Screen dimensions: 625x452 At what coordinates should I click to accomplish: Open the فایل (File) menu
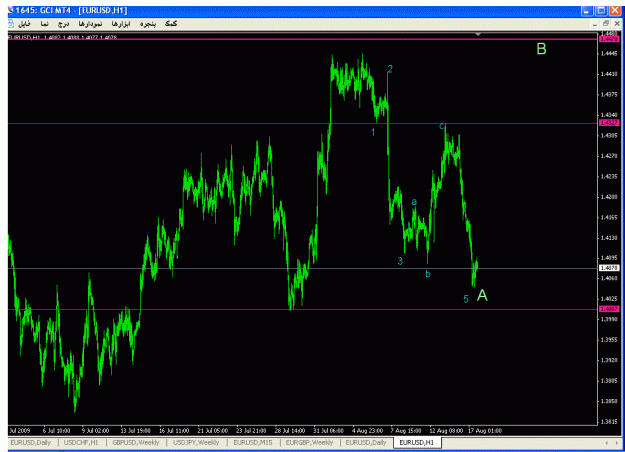tap(24, 24)
